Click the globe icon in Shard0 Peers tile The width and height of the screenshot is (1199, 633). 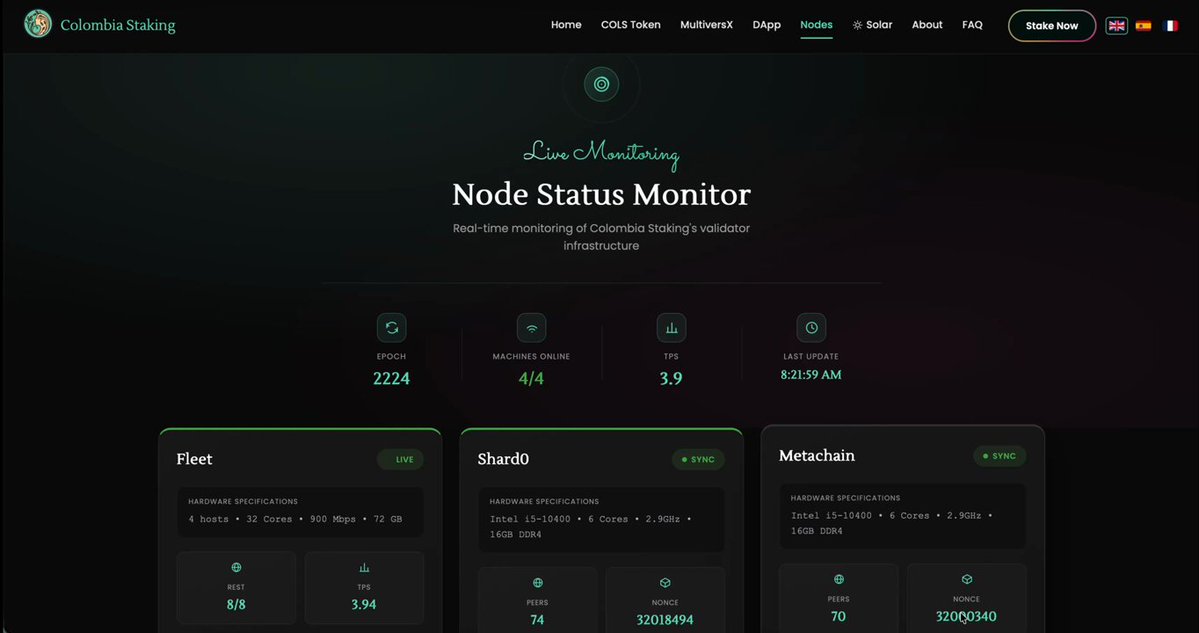[538, 583]
